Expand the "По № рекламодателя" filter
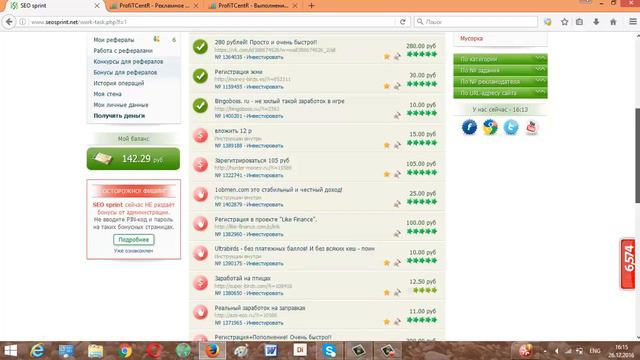640x360 pixels. [x=500, y=82]
